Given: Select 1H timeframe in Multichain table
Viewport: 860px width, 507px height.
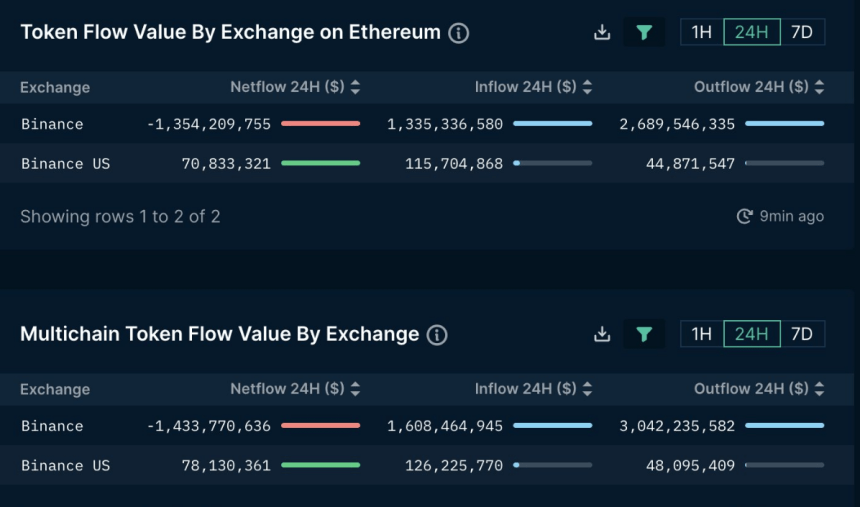Looking at the screenshot, I should click(701, 334).
